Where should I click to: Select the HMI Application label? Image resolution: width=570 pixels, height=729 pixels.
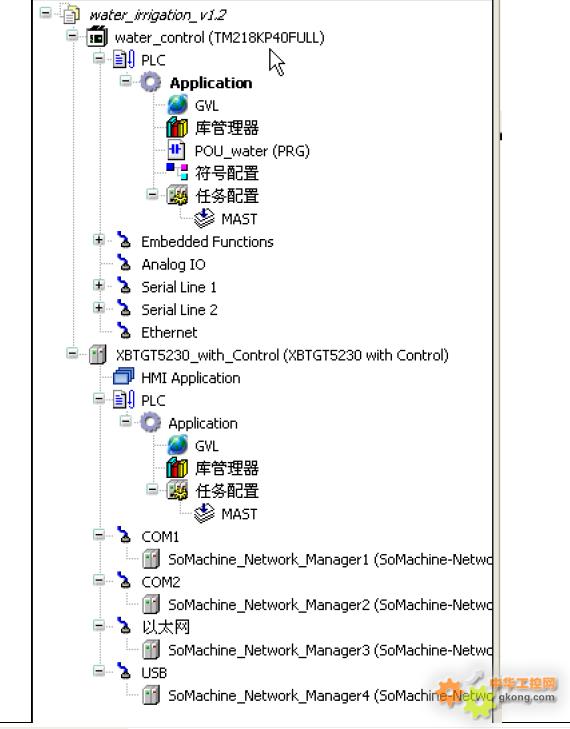(191, 378)
